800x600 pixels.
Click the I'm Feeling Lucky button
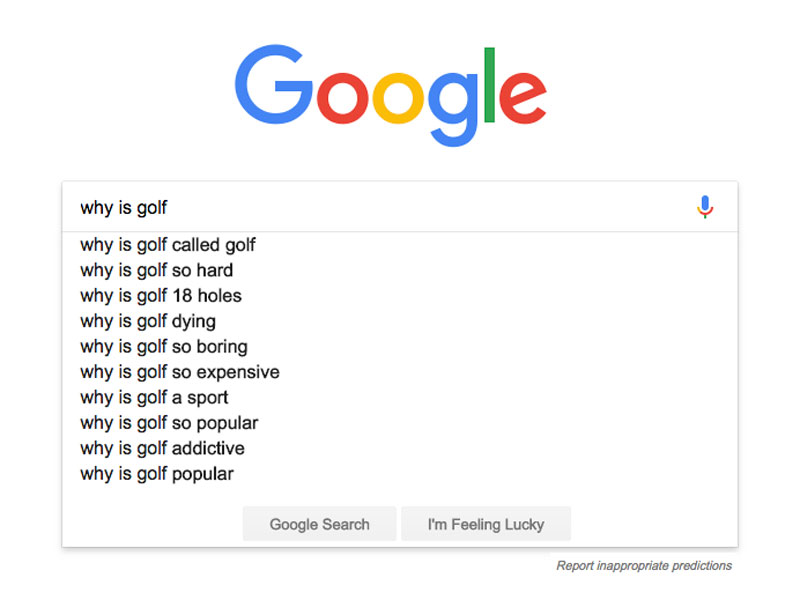click(486, 523)
